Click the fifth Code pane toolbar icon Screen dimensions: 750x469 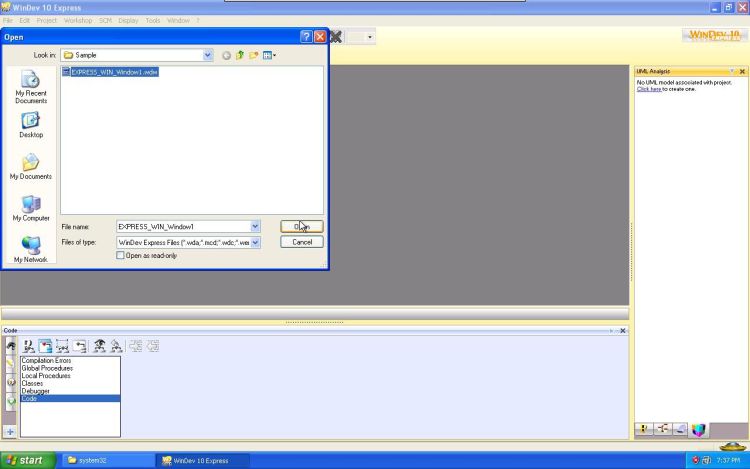(99, 346)
